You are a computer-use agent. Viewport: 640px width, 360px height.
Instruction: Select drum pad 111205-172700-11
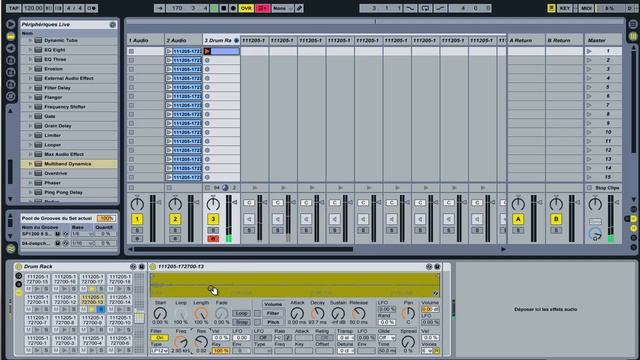coord(37,300)
